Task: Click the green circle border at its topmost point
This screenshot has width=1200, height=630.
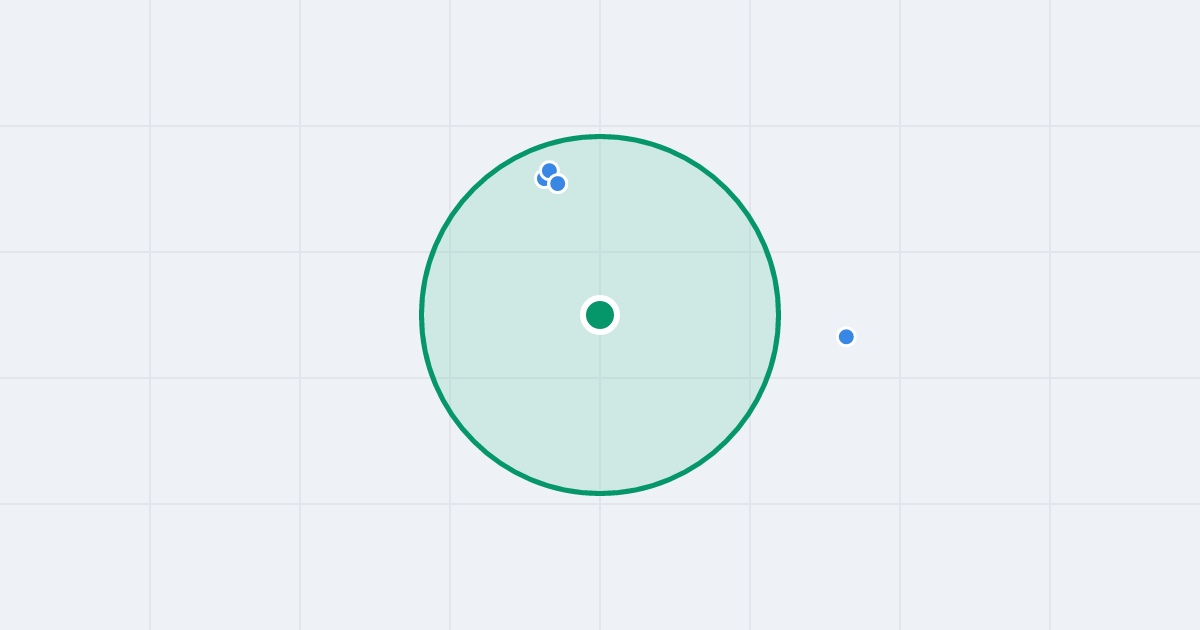Action: pos(600,136)
